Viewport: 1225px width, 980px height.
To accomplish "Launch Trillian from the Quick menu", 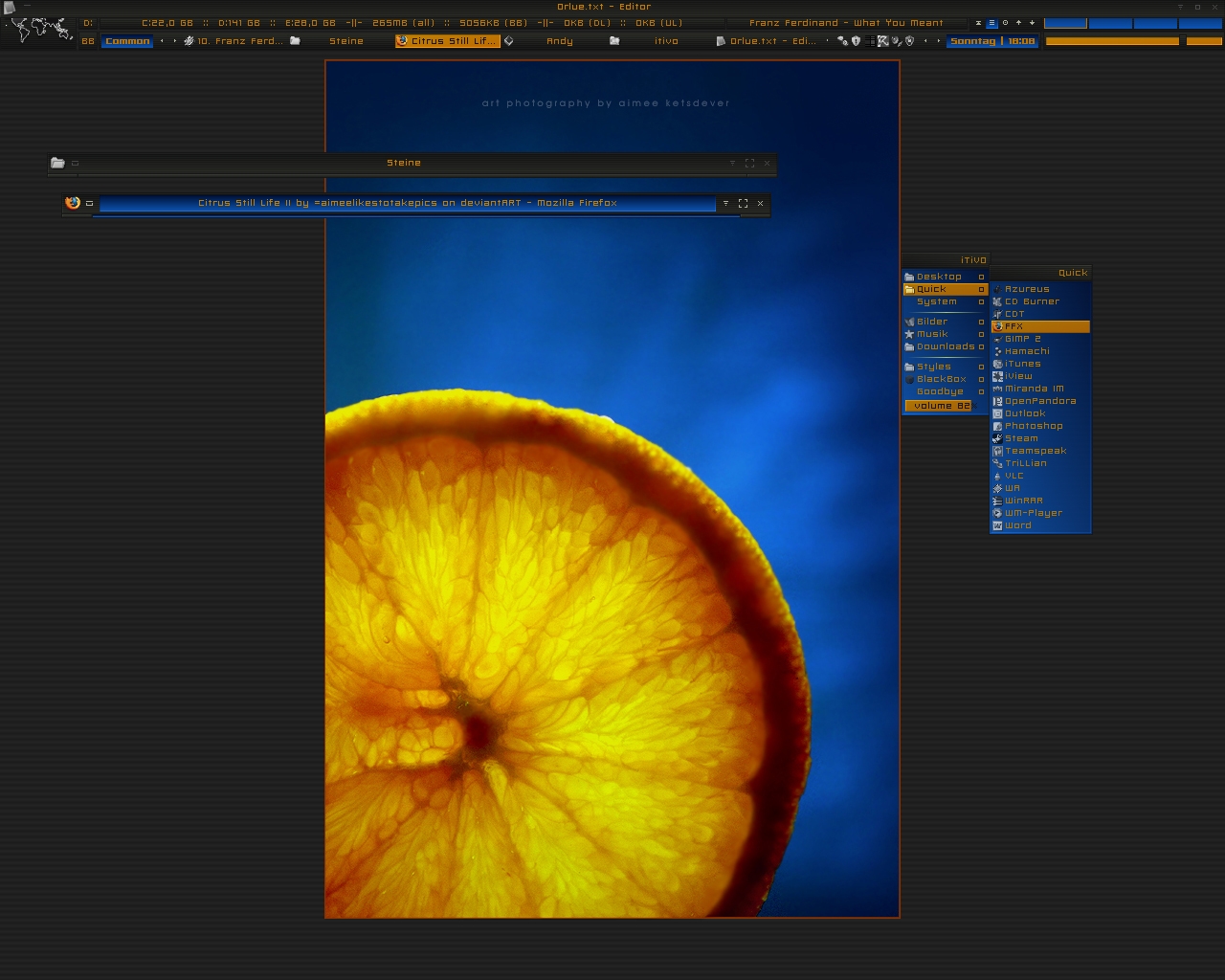I will [x=1040, y=463].
